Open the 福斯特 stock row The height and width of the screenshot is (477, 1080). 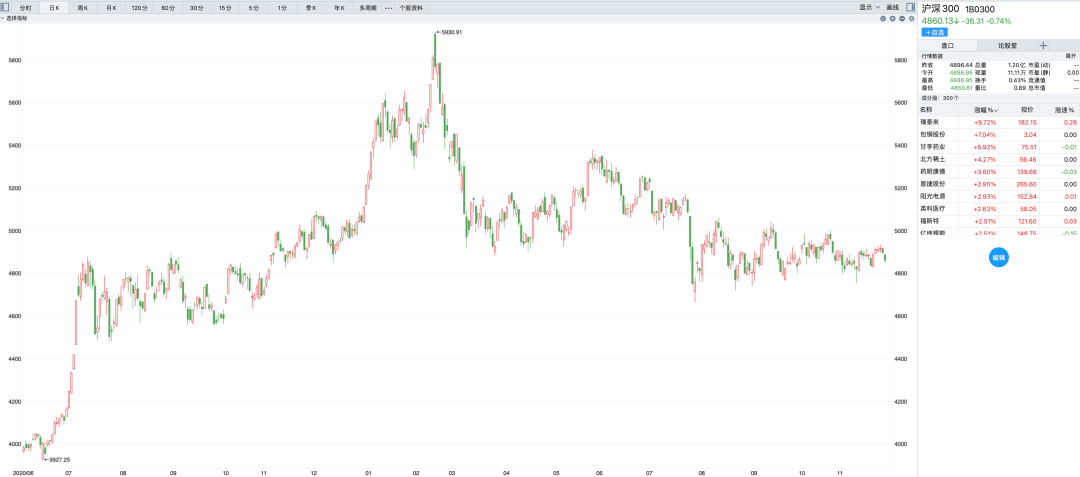click(x=999, y=221)
